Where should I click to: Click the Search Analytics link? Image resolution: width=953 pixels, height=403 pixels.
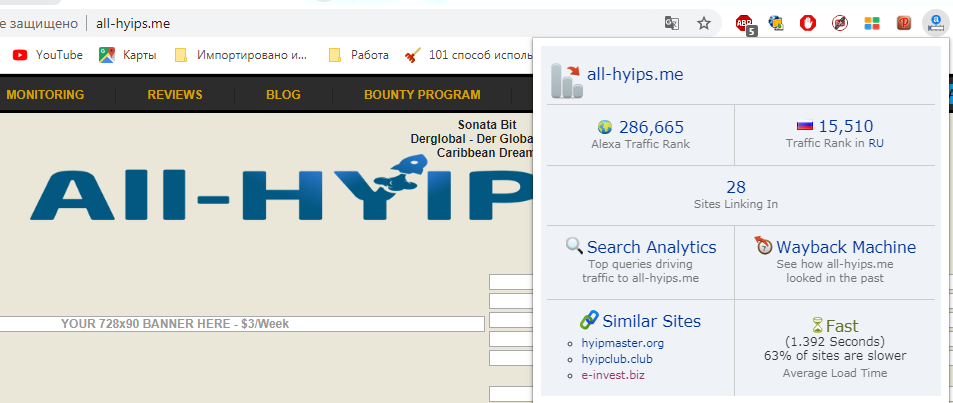click(651, 247)
